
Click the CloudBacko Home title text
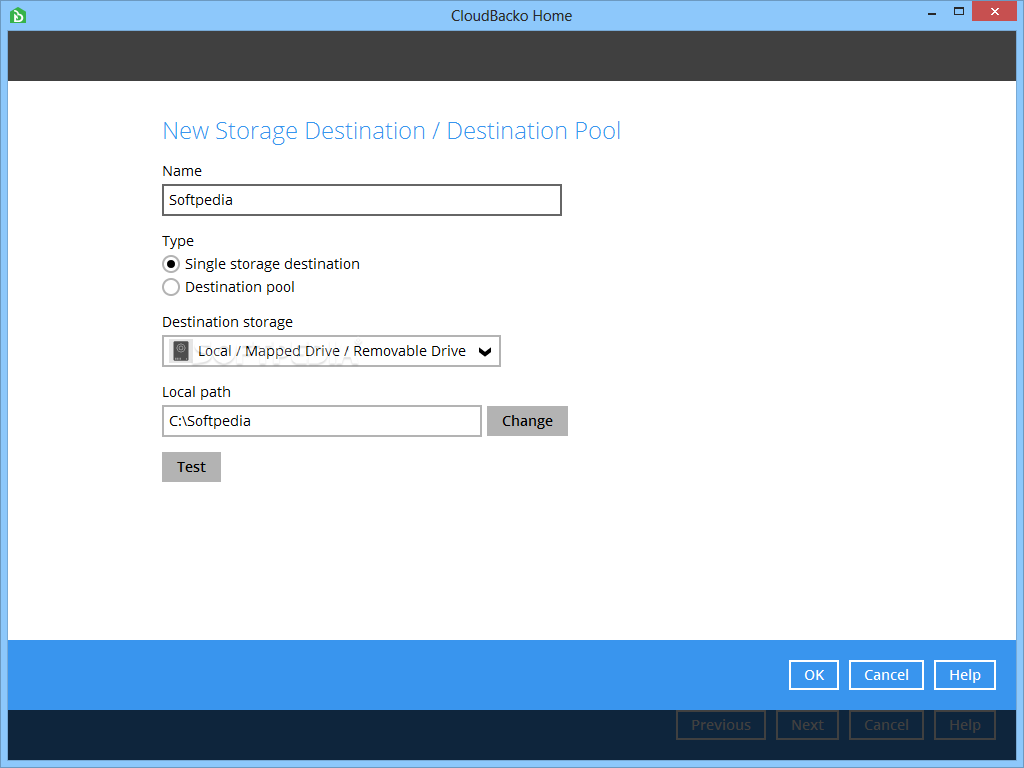511,16
